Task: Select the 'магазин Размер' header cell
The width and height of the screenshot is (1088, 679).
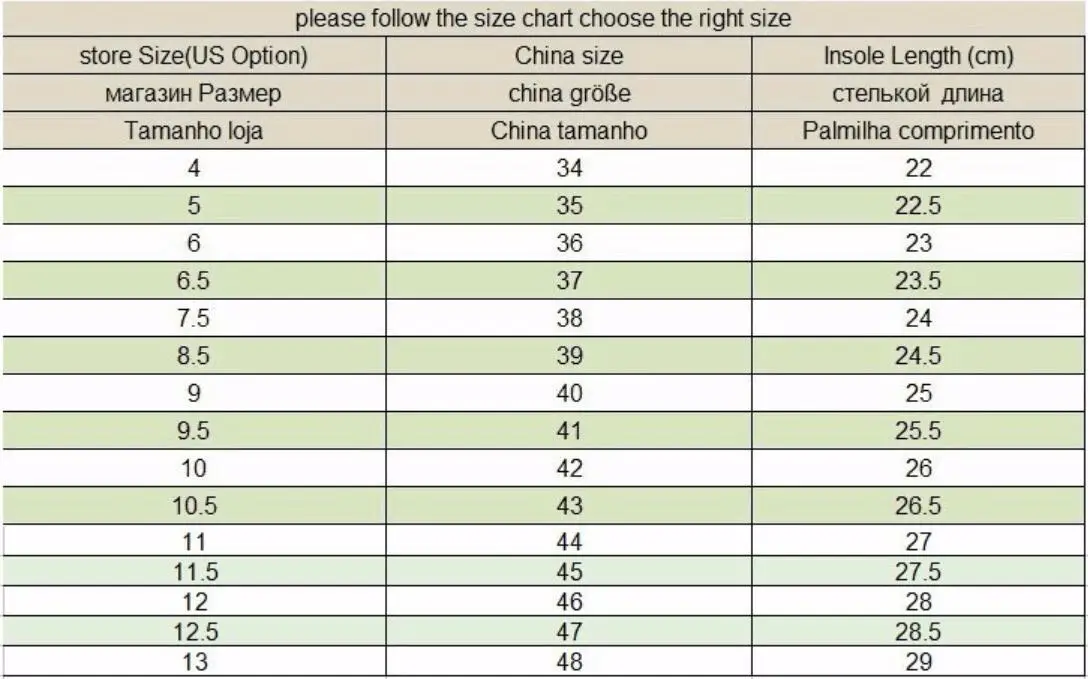Action: coord(194,93)
